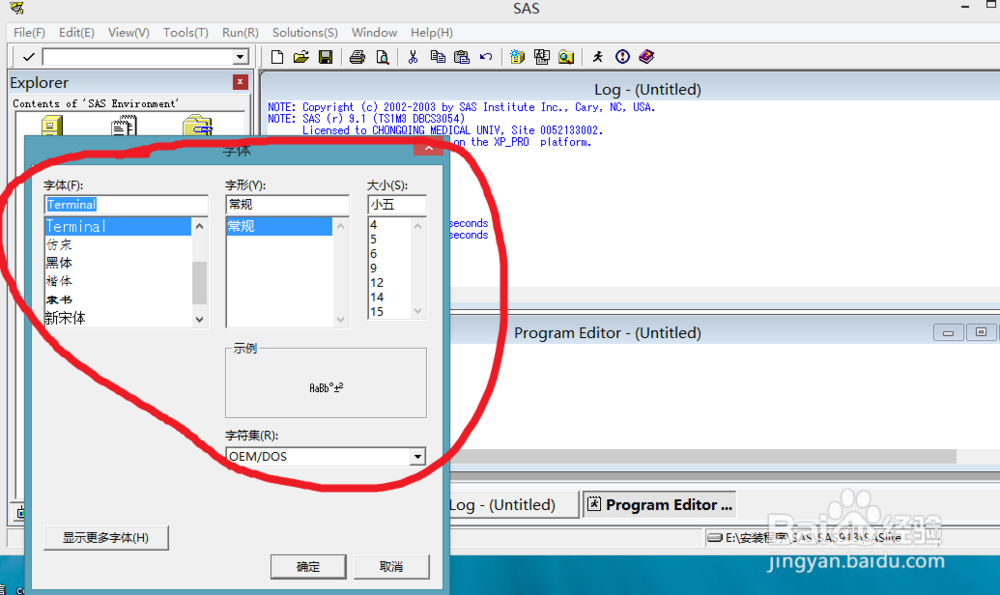Click the Copy toolbar icon

click(x=438, y=57)
